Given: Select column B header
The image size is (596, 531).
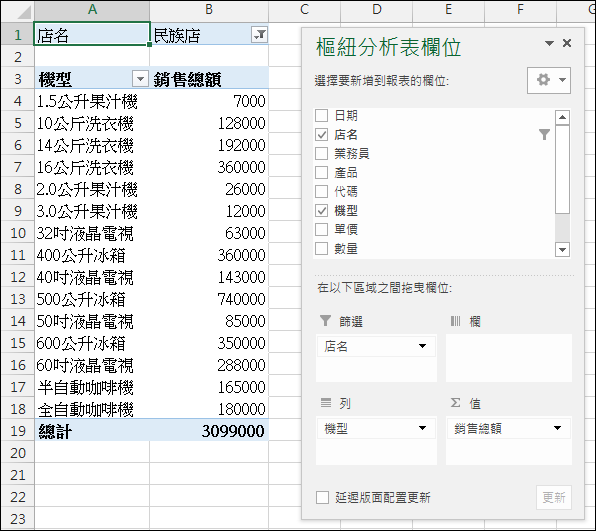Looking at the screenshot, I should click(x=209, y=11).
